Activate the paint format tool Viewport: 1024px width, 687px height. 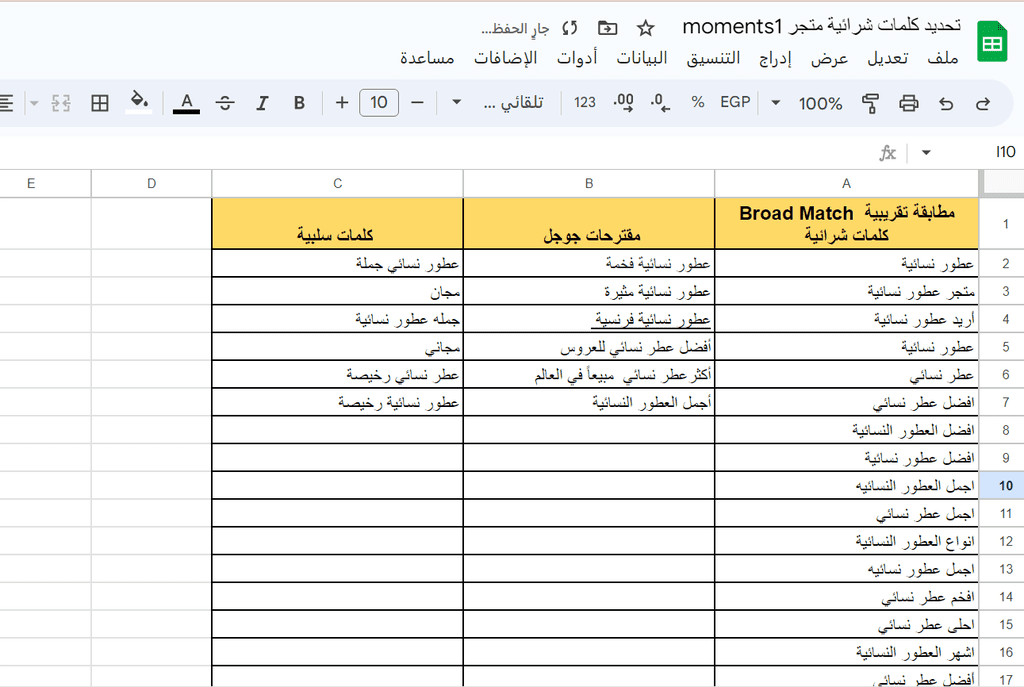pos(870,103)
